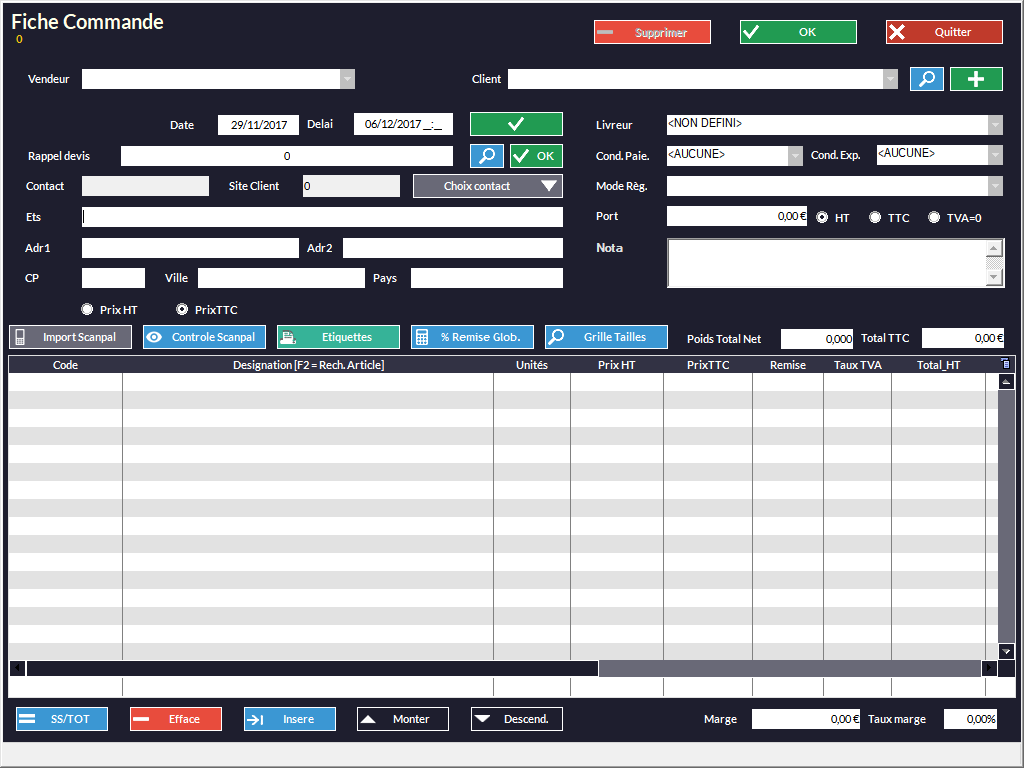Image resolution: width=1024 pixels, height=768 pixels.
Task: Choose the TVA=0 radio option
Action: coord(934,217)
